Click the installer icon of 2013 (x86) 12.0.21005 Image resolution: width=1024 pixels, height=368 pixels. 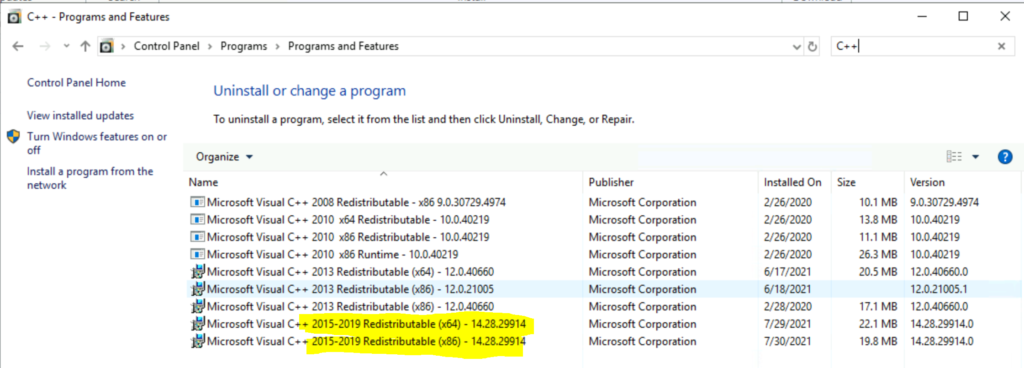pyautogui.click(x=197, y=288)
